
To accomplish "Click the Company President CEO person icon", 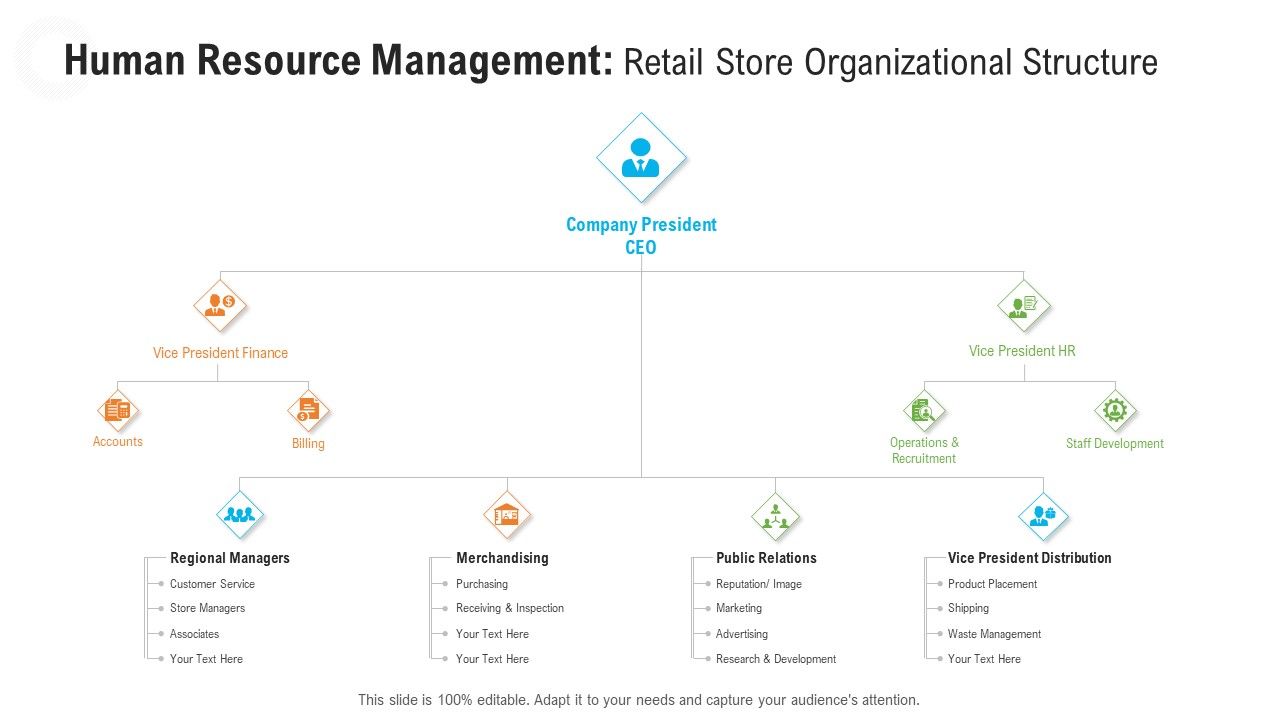I will tap(641, 158).
